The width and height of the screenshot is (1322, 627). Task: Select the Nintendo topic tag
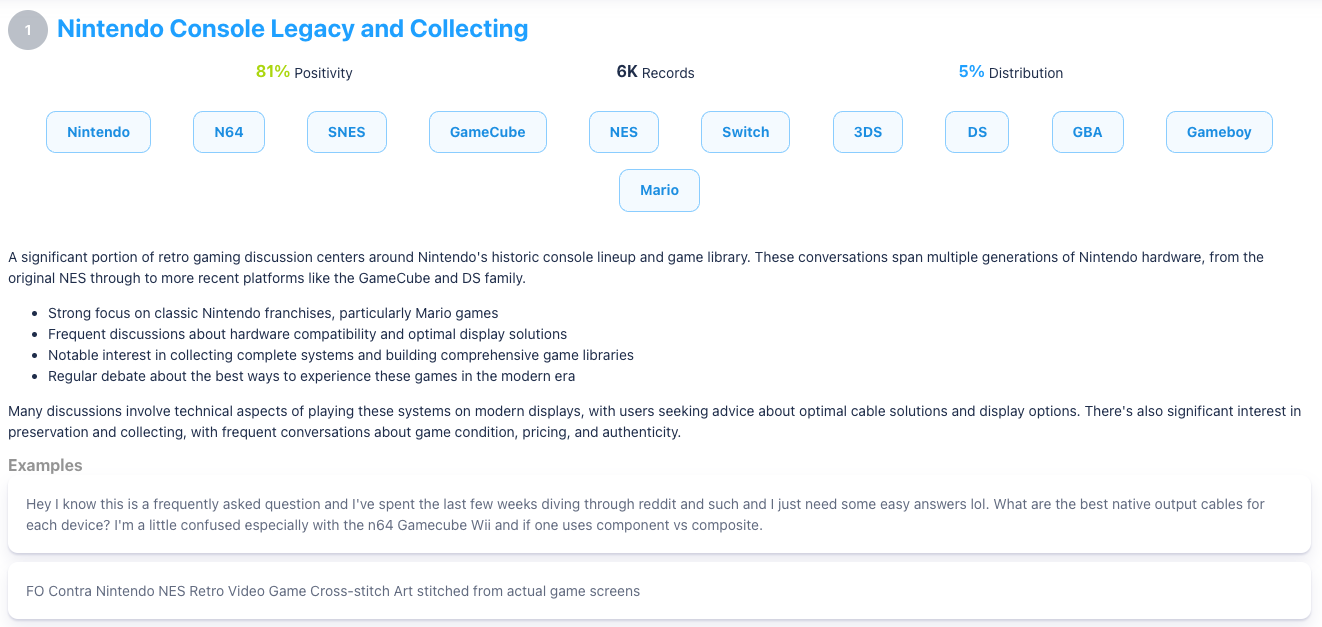[x=98, y=131]
